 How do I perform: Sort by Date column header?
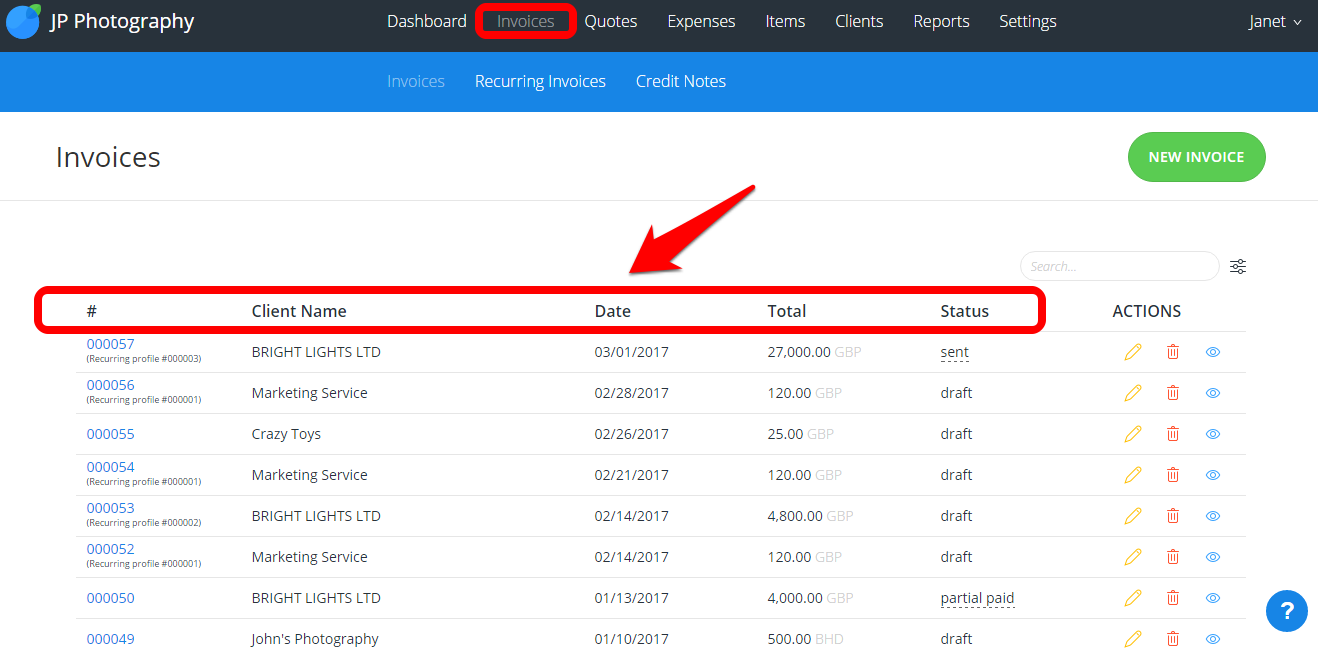pyautogui.click(x=613, y=311)
